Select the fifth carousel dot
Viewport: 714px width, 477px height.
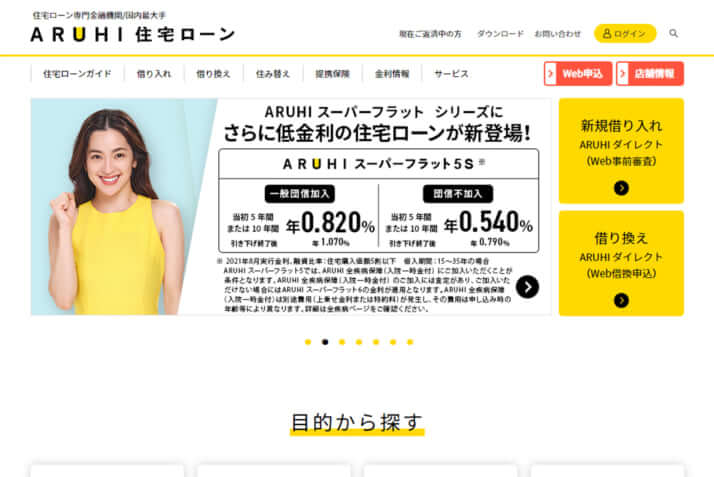(x=376, y=342)
